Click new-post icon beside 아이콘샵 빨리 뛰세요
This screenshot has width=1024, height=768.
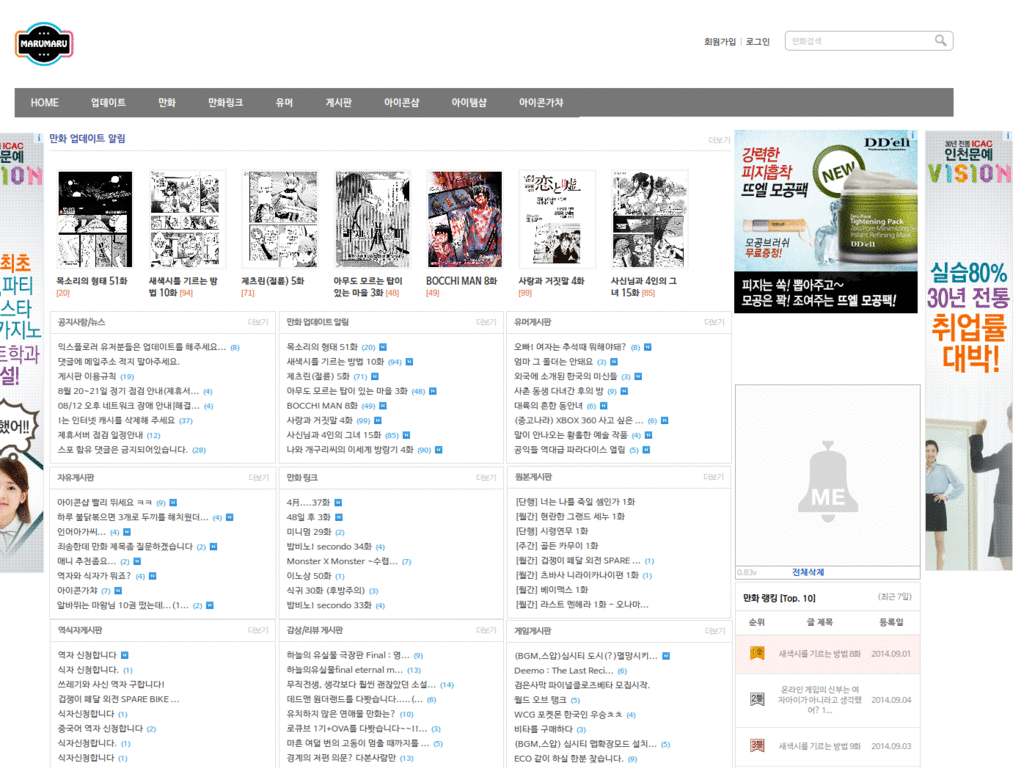173,502
